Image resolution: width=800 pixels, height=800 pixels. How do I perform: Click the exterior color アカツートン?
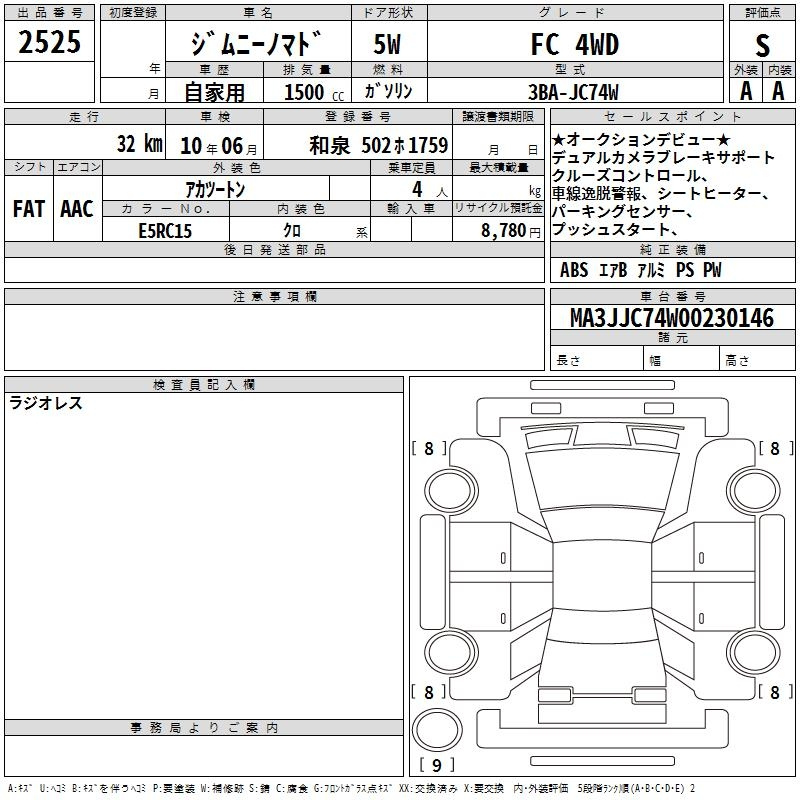pyautogui.click(x=215, y=190)
